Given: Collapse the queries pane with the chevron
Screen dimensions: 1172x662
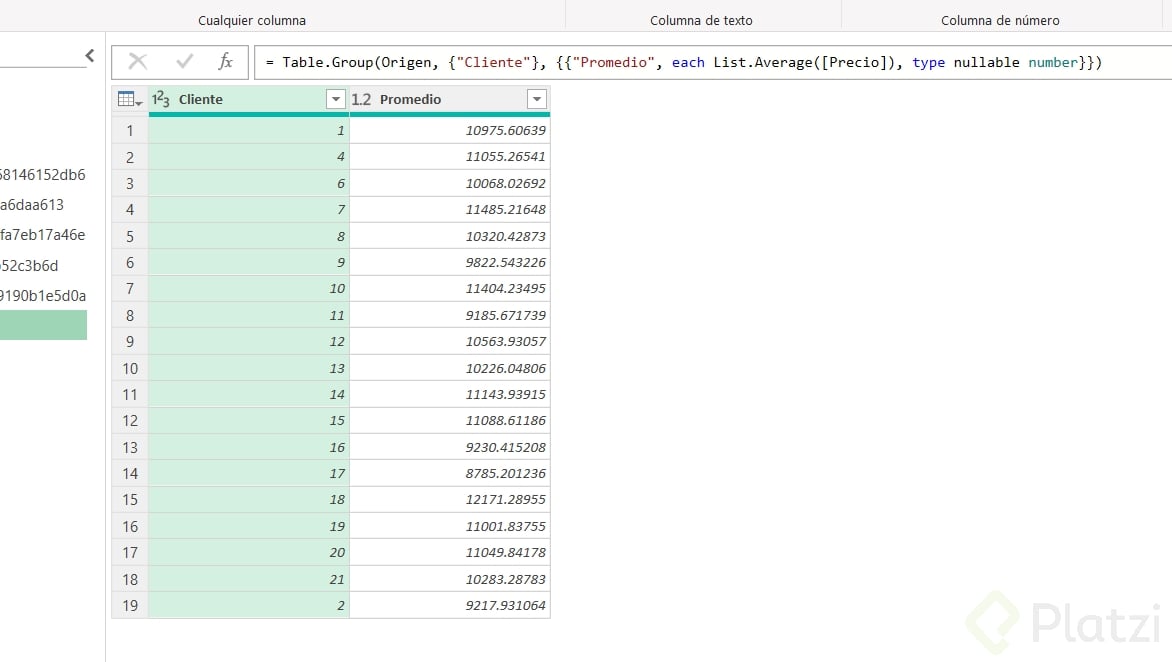Looking at the screenshot, I should (89, 56).
